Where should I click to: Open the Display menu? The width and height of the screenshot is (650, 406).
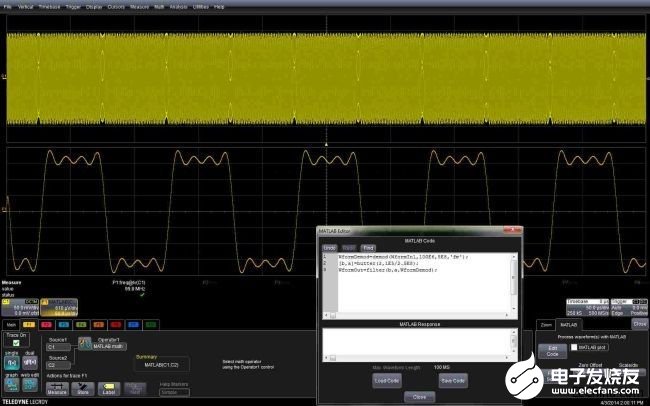click(x=94, y=7)
